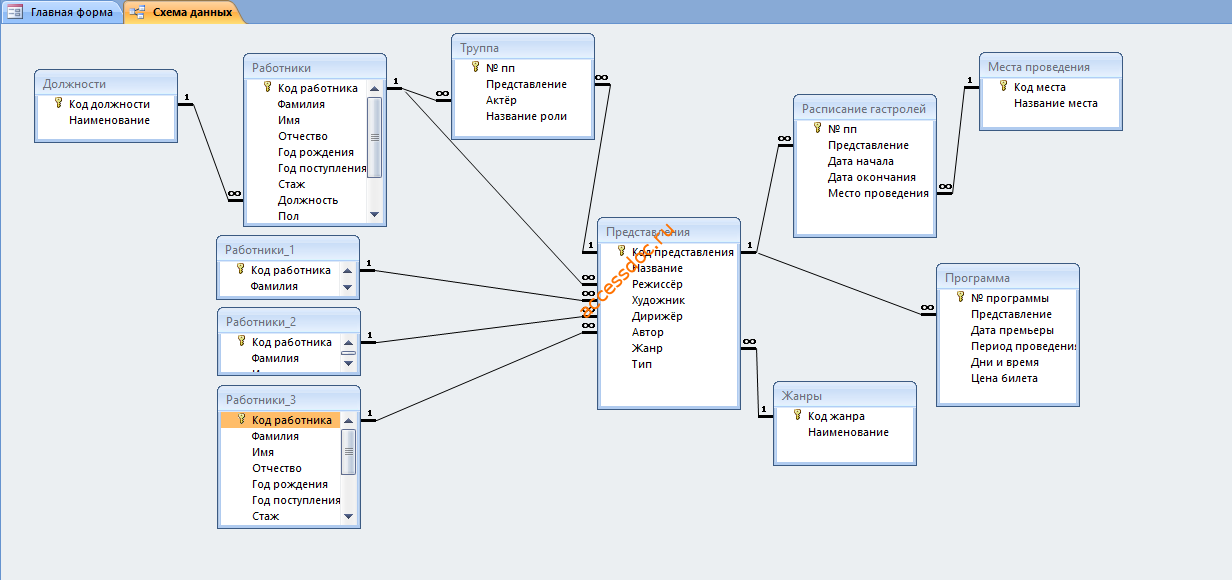Click the key icon in the Работники_2 table
The width and height of the screenshot is (1232, 580).
coord(241,341)
